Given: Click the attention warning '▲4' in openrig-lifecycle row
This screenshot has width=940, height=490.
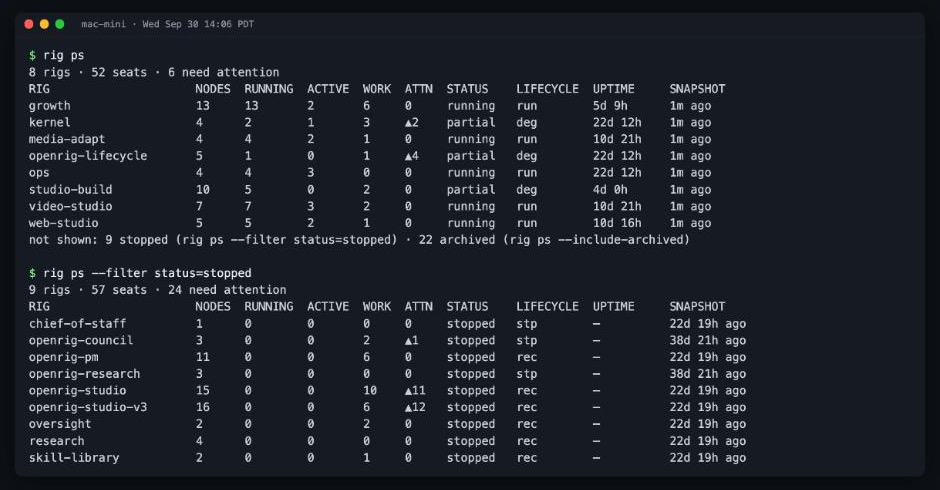Looking at the screenshot, I should pyautogui.click(x=412, y=156).
